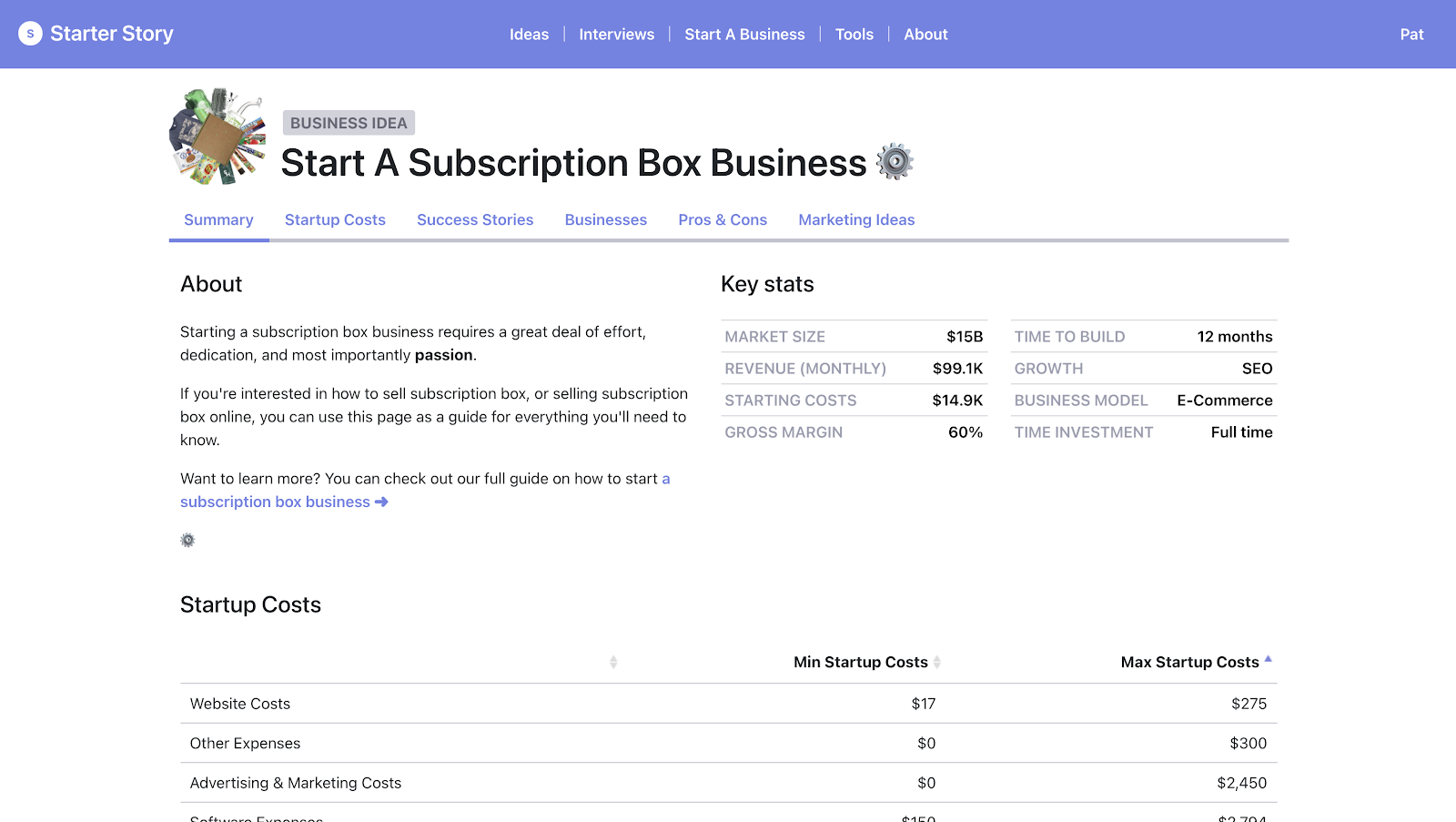Screen dimensions: 1456x822
Task: Follow the subscription box business guide link
Action: pyautogui.click(x=275, y=502)
